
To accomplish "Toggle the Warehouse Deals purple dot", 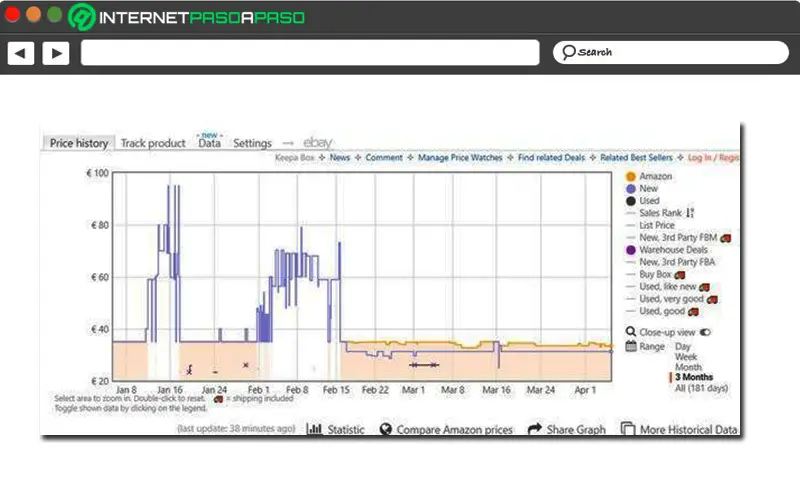I will pyautogui.click(x=631, y=250).
